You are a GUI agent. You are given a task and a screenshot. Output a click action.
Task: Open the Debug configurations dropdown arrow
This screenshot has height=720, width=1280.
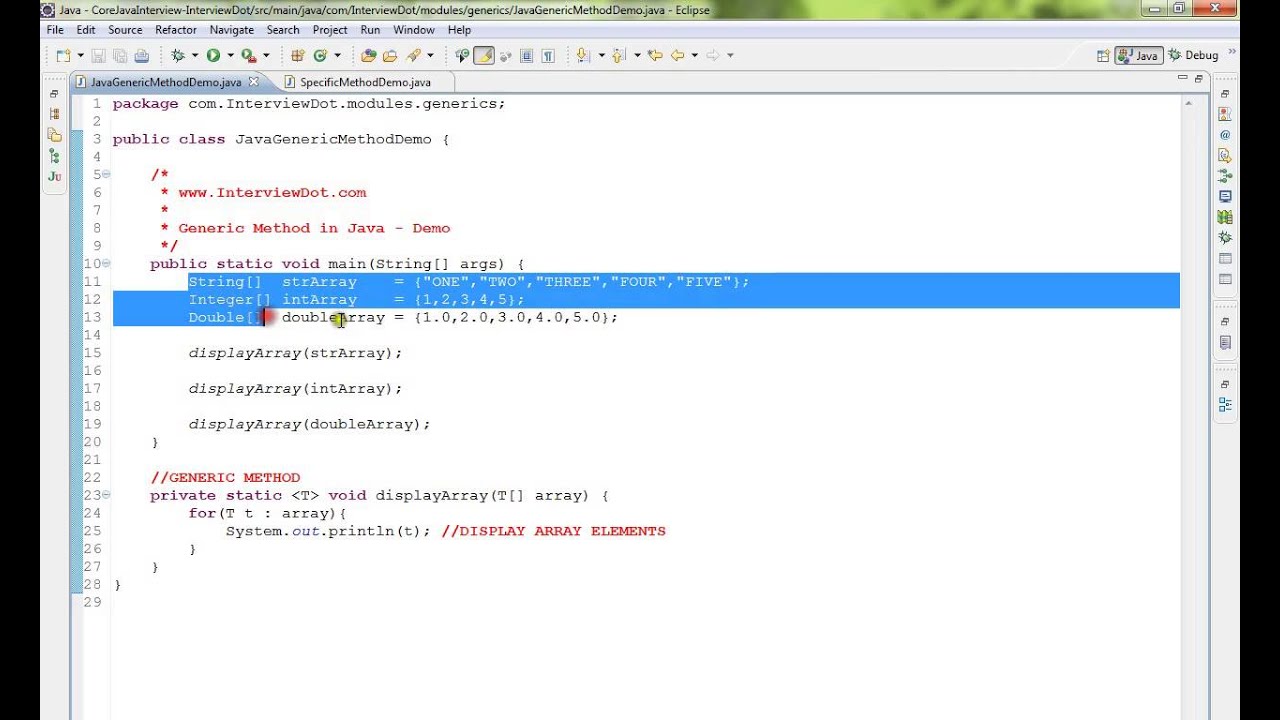pyautogui.click(x=195, y=56)
